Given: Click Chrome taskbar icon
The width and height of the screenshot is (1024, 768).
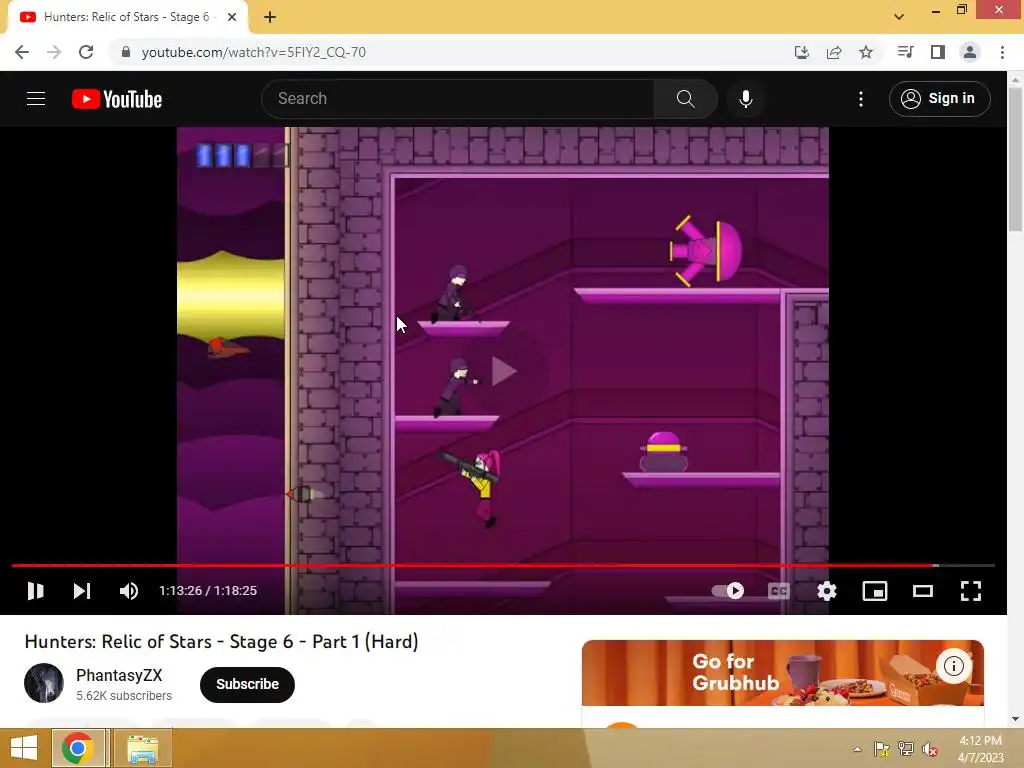Looking at the screenshot, I should tap(78, 748).
